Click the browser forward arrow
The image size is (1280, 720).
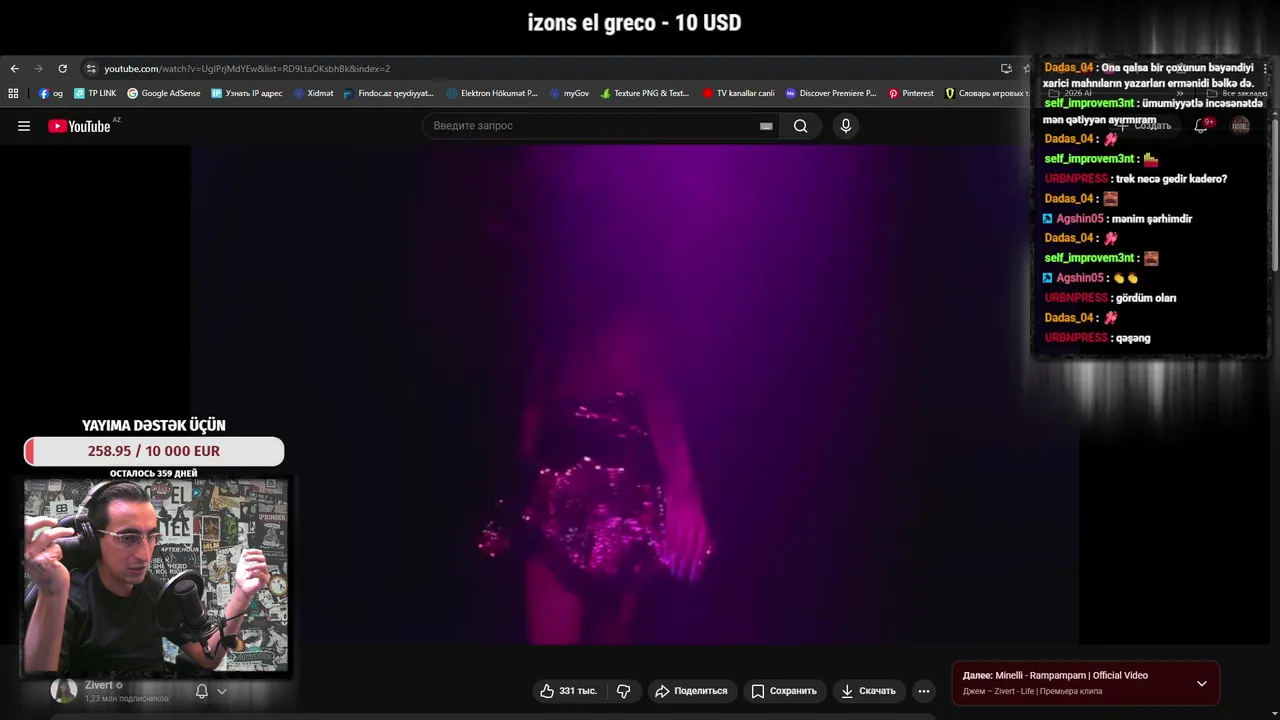click(x=38, y=69)
